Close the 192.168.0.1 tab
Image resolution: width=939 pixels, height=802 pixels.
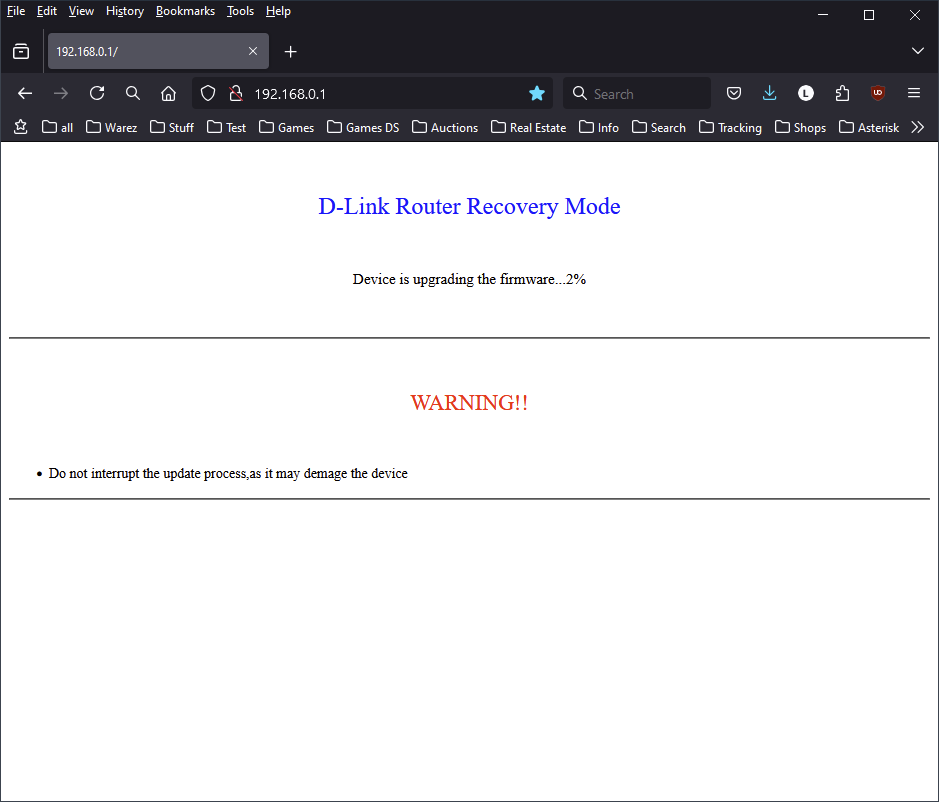(x=253, y=52)
